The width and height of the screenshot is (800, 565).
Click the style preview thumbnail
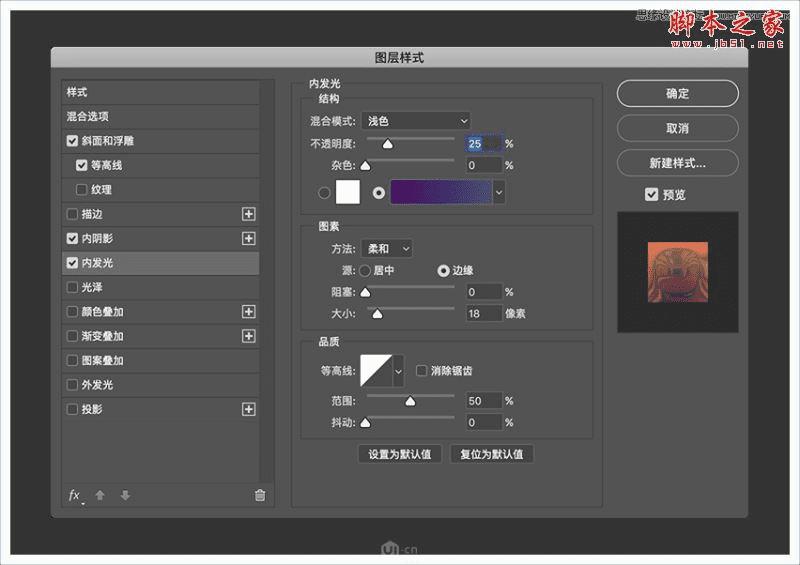pos(678,272)
